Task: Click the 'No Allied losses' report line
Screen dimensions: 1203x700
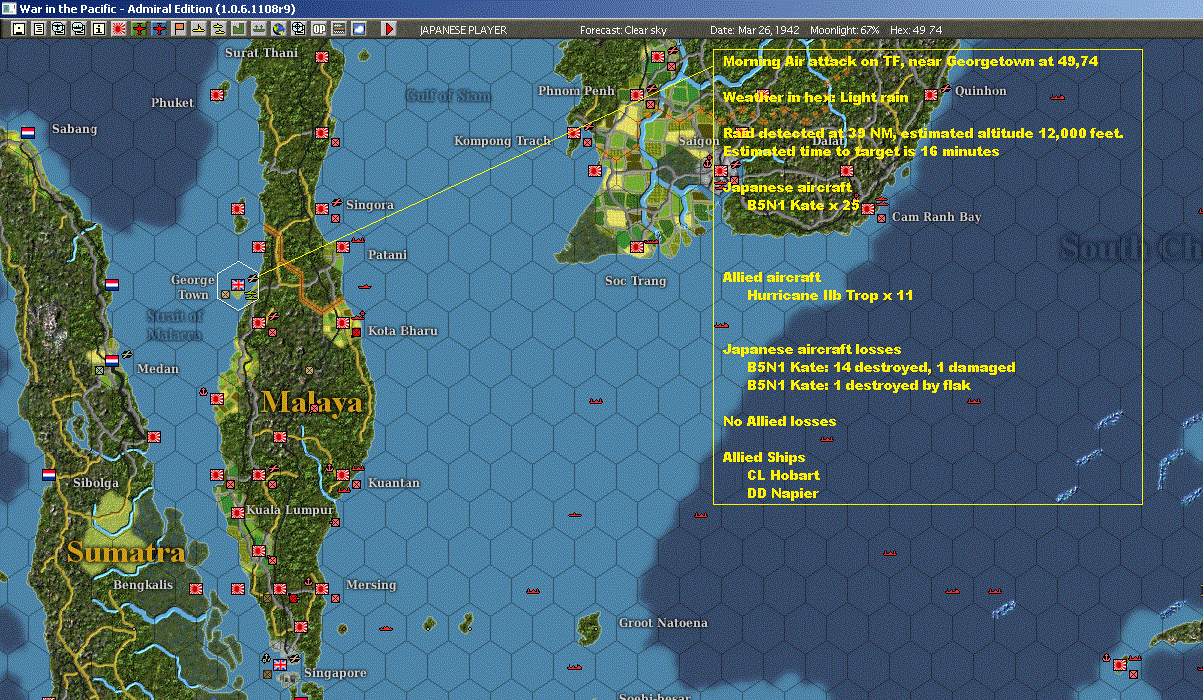Action: coord(780,421)
